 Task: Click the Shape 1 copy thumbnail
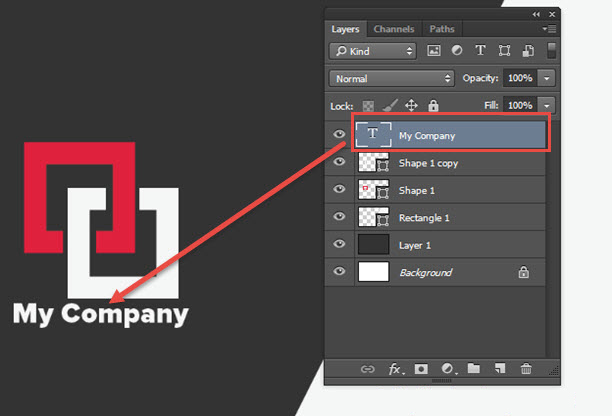point(374,162)
